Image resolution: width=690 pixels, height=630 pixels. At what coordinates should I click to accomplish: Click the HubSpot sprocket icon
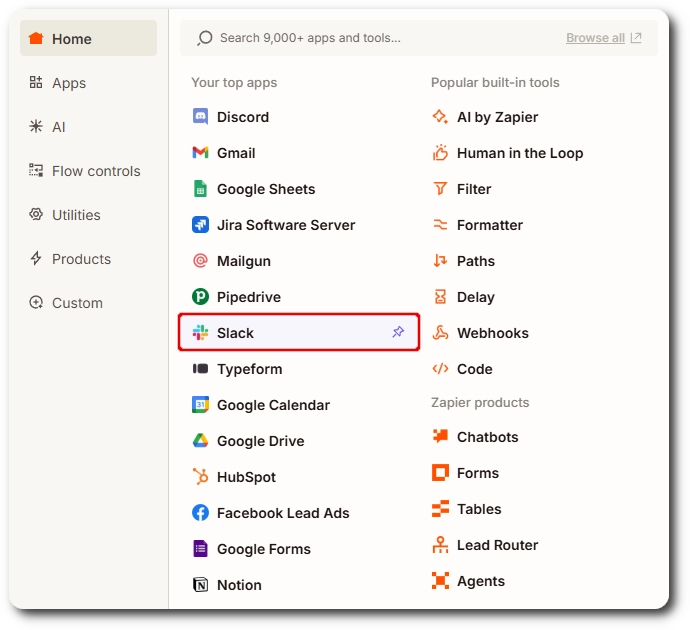(200, 477)
